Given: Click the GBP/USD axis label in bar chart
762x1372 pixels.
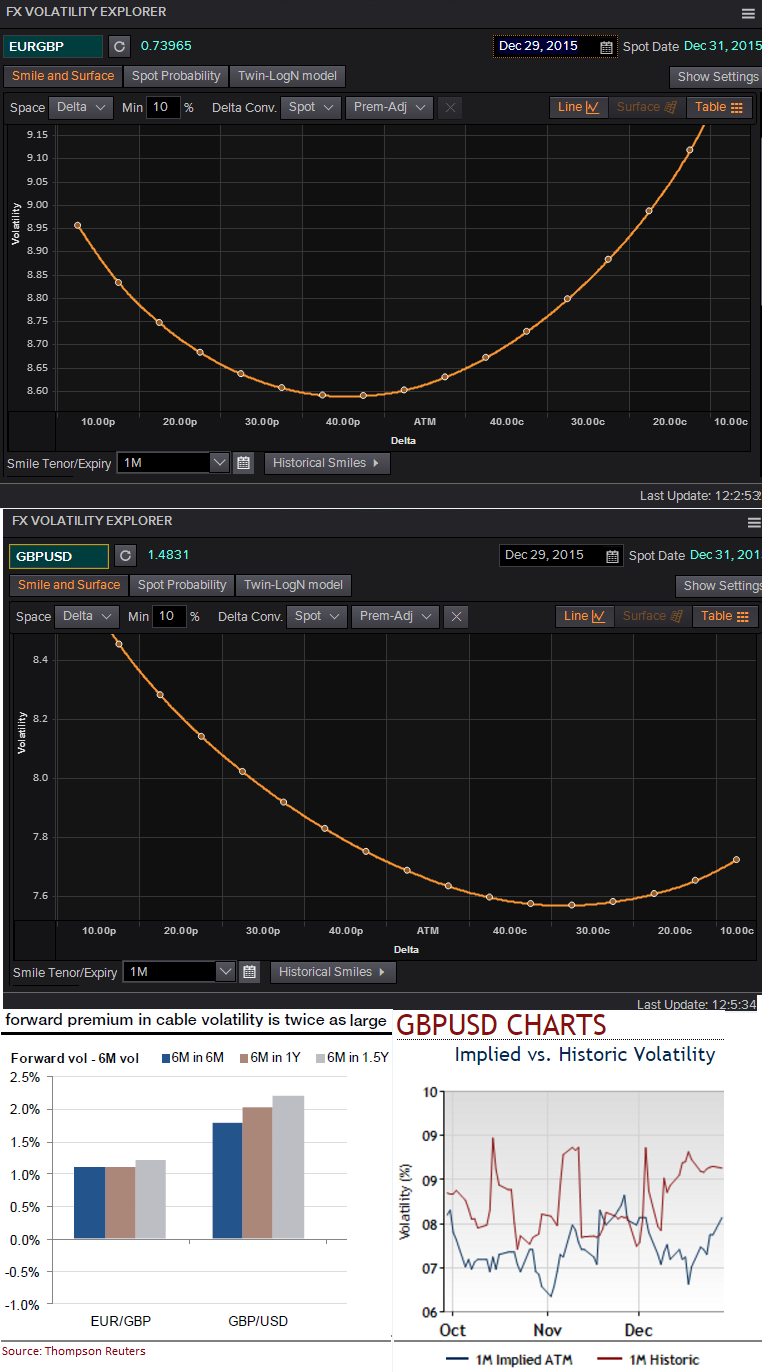Looking at the screenshot, I should click(x=259, y=1321).
